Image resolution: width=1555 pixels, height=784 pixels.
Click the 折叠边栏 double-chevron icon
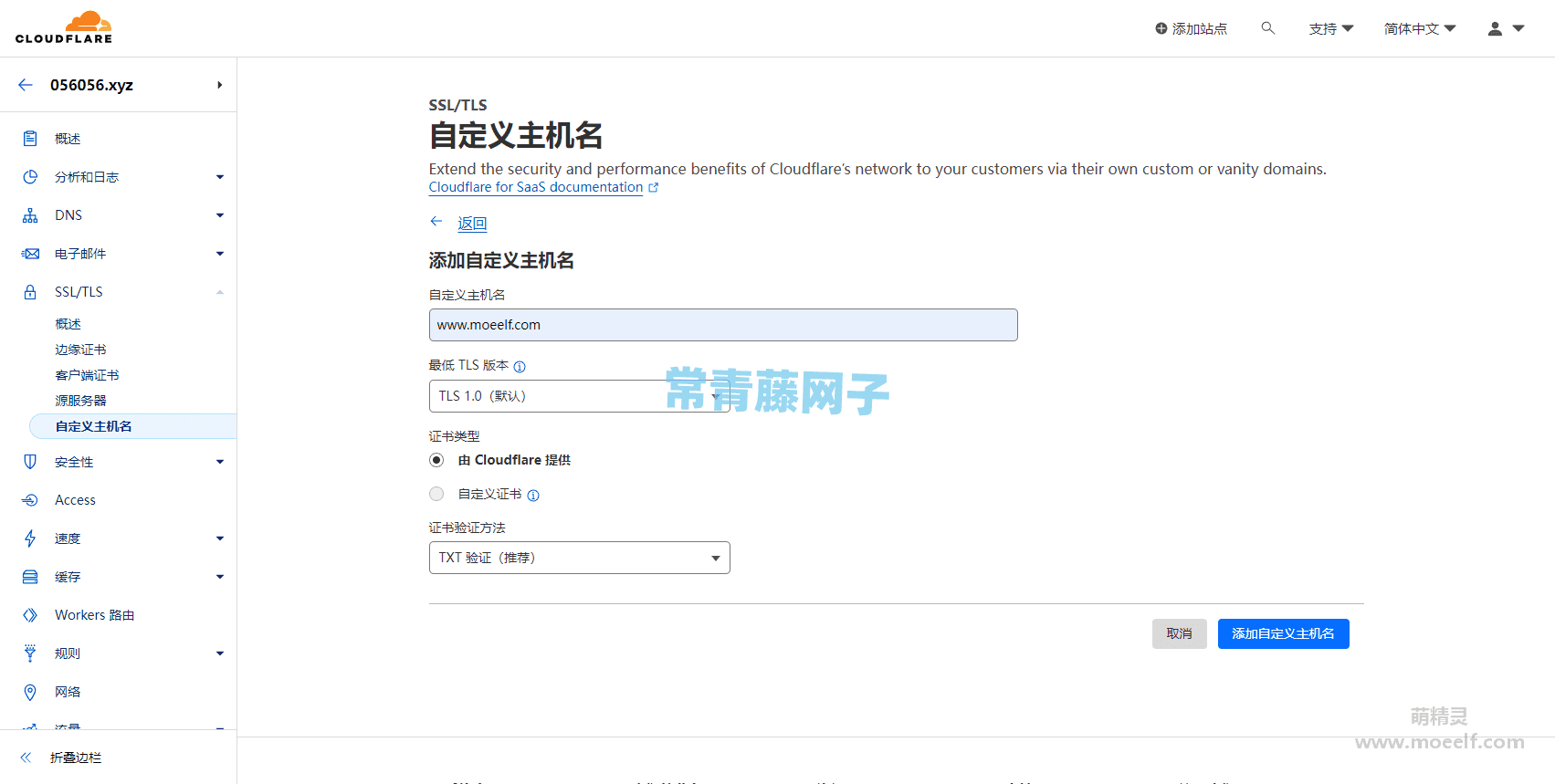point(26,758)
